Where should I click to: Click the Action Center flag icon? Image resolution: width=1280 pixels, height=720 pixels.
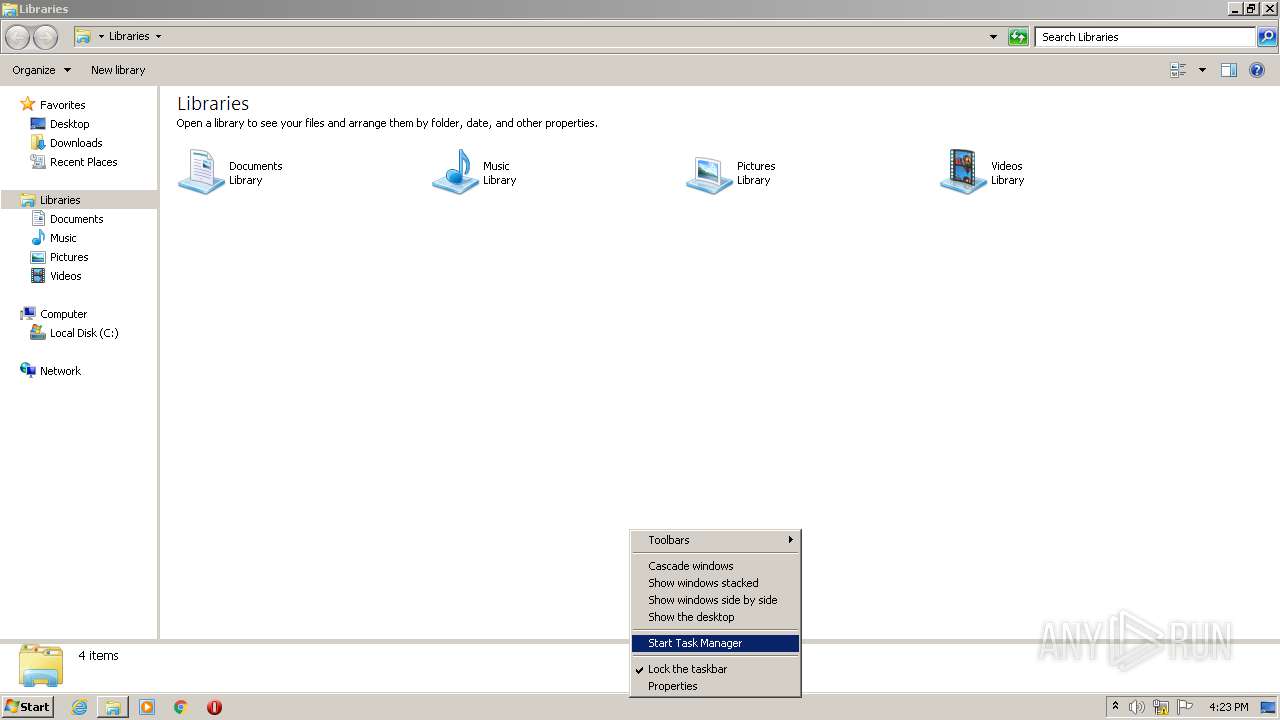1185,707
